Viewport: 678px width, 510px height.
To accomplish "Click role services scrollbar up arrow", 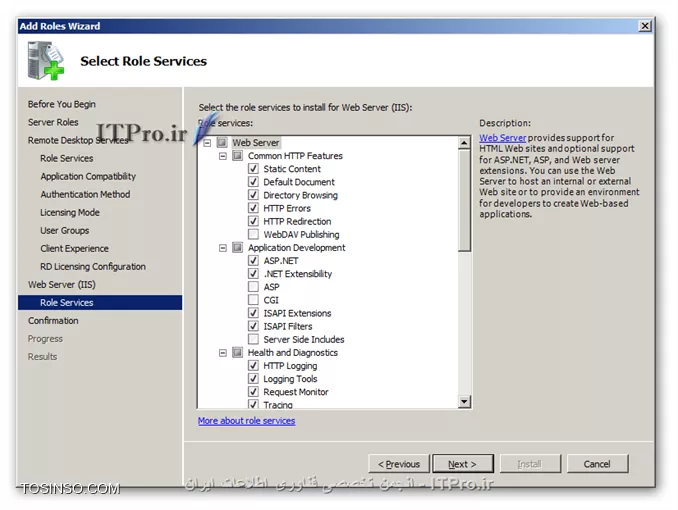I will coord(464,143).
